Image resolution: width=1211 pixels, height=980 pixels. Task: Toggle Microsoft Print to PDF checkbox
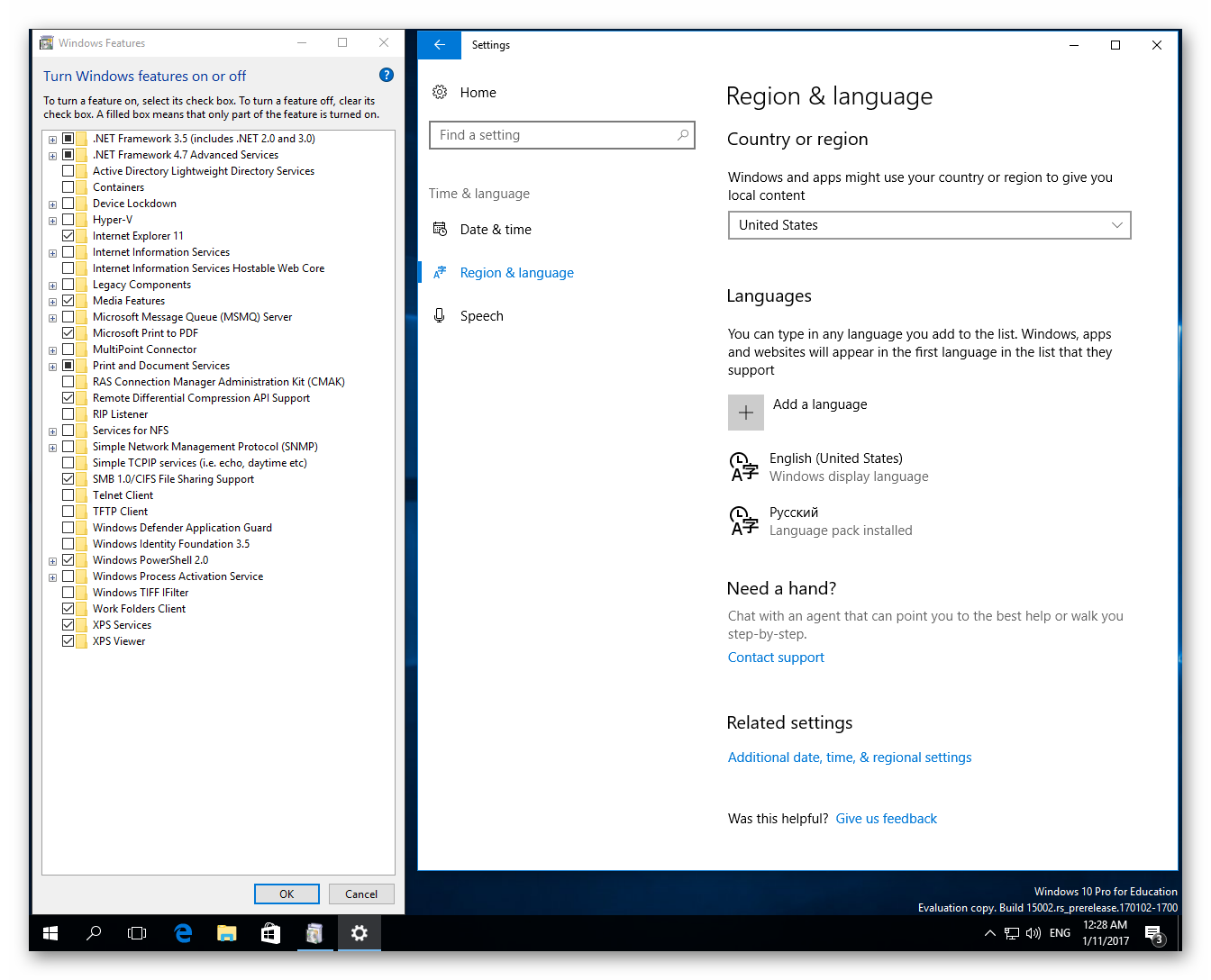68,333
